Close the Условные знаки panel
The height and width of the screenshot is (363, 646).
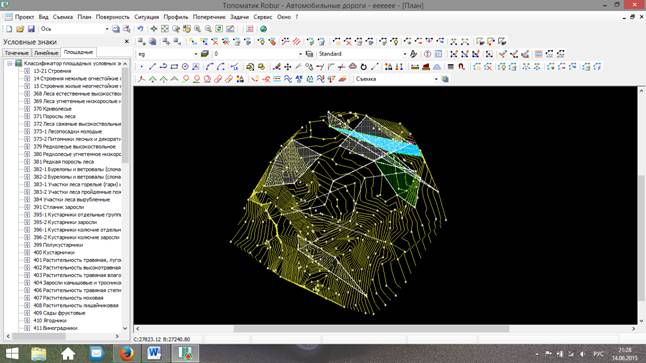(126, 42)
